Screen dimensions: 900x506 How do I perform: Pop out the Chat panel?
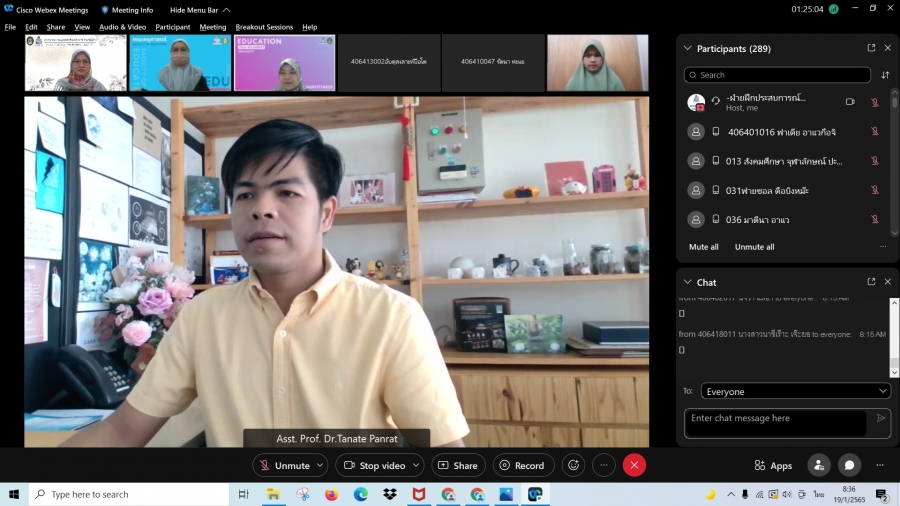[x=871, y=282]
